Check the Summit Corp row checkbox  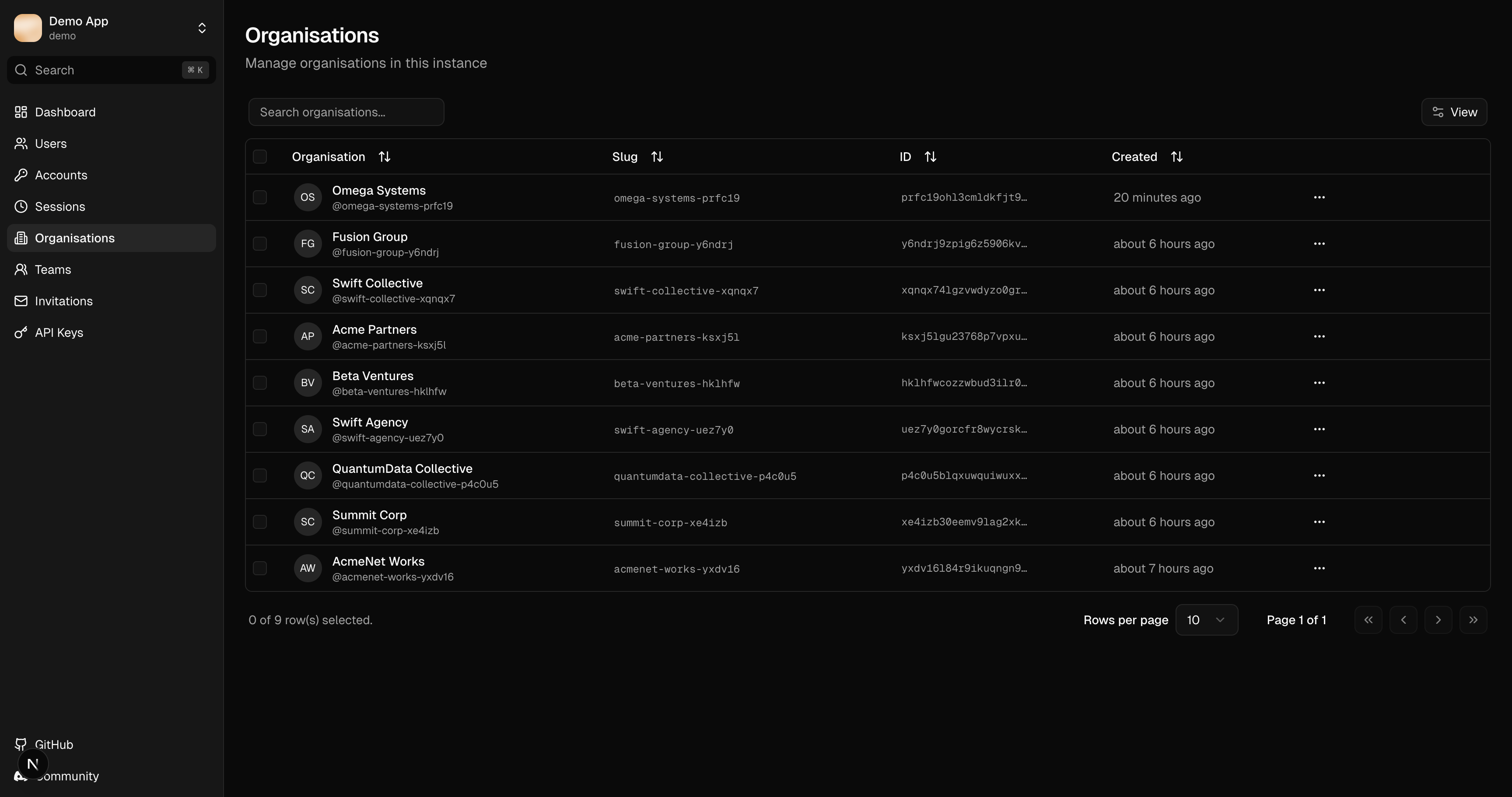(260, 522)
